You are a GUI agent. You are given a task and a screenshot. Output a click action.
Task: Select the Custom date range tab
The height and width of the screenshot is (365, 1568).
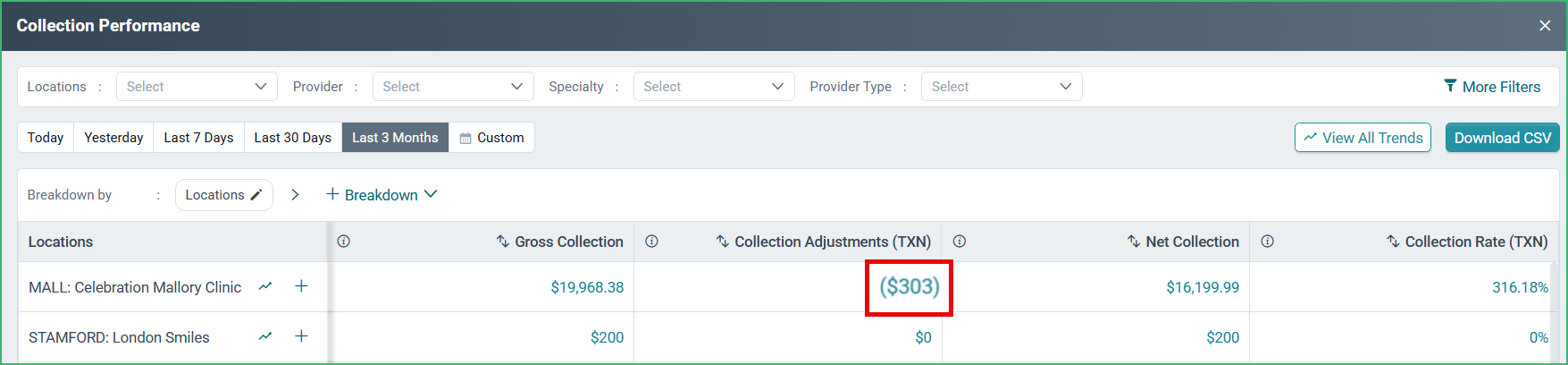coord(491,138)
